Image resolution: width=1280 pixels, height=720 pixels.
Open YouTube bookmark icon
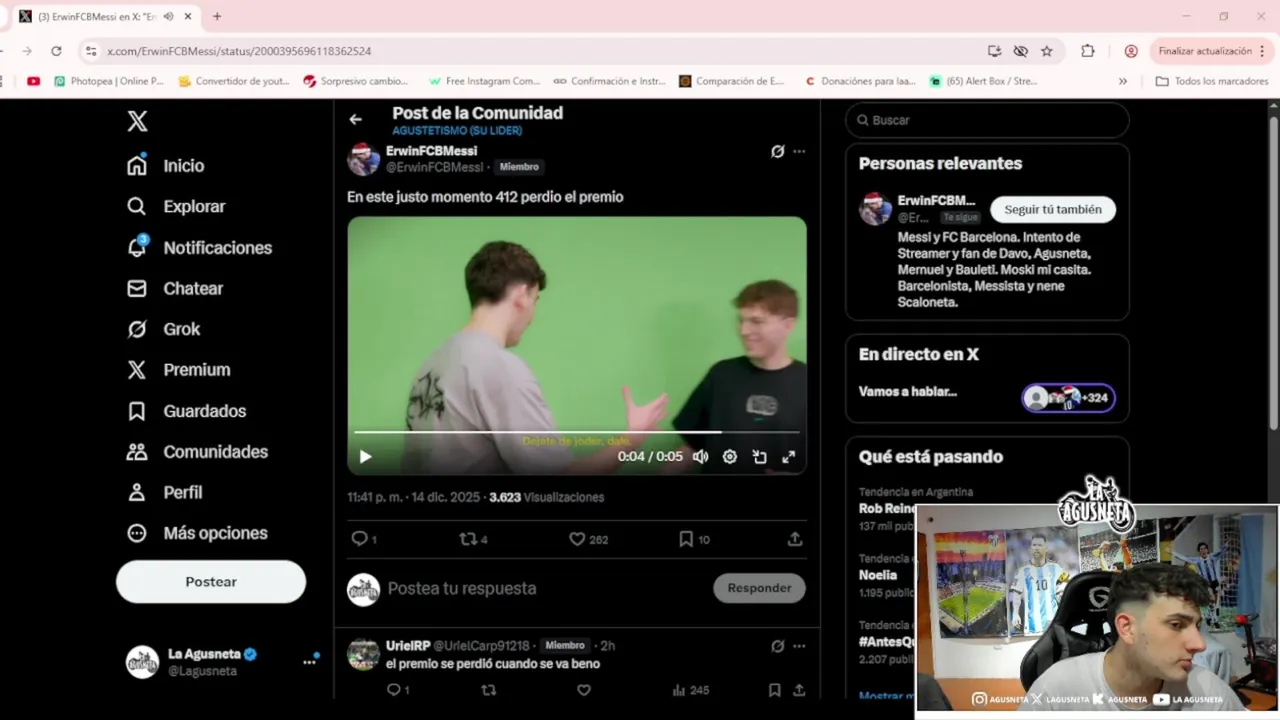[33, 81]
